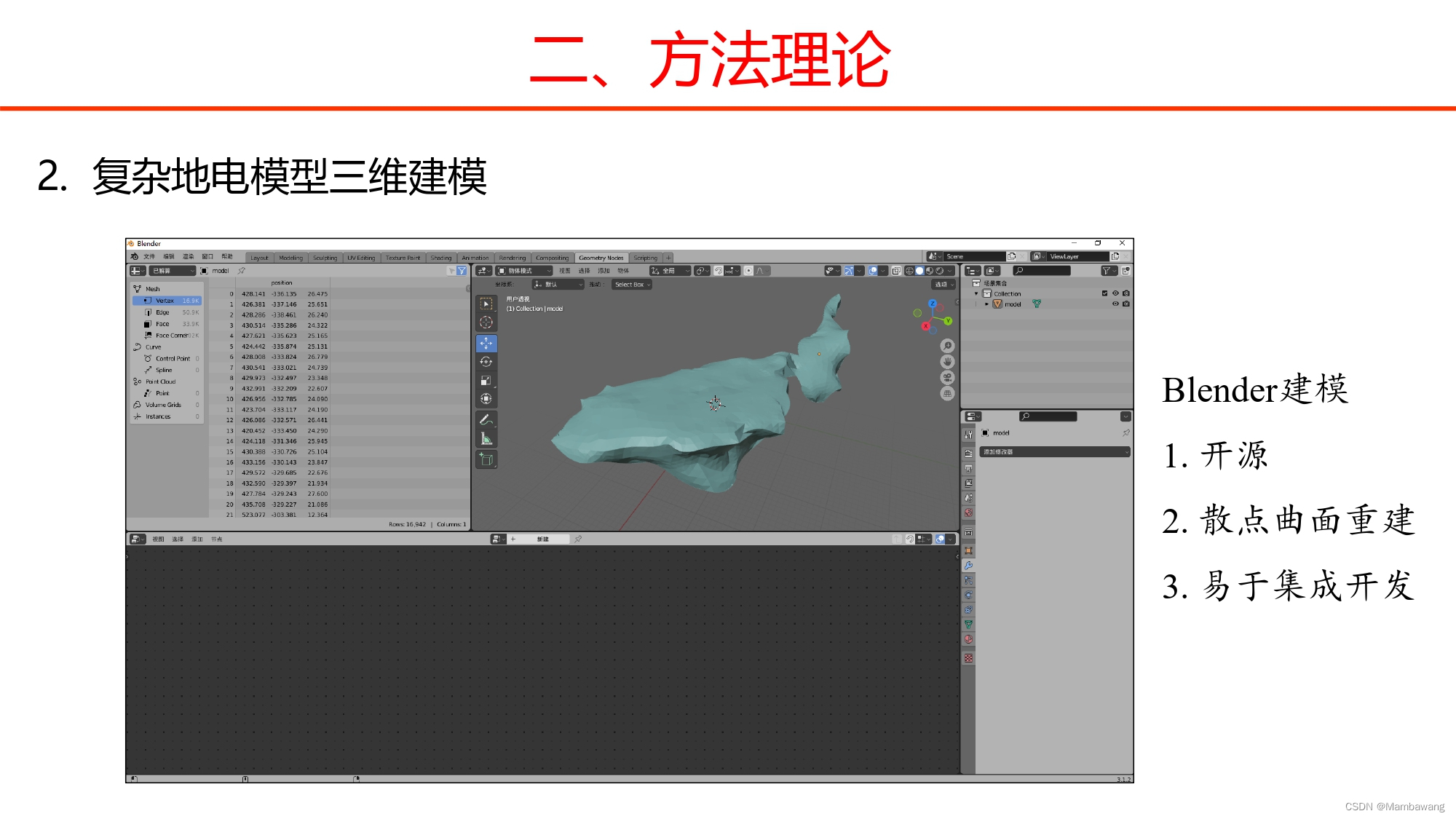Click the viewport zoom magnifier icon
Image resolution: width=1456 pixels, height=819 pixels.
(947, 346)
